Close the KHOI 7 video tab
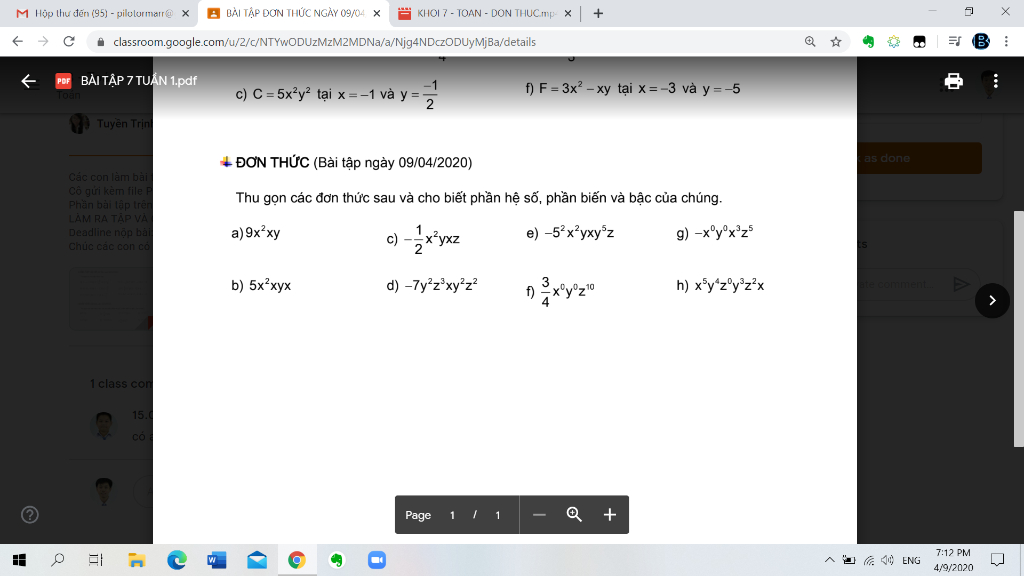This screenshot has width=1024, height=576. (x=568, y=13)
